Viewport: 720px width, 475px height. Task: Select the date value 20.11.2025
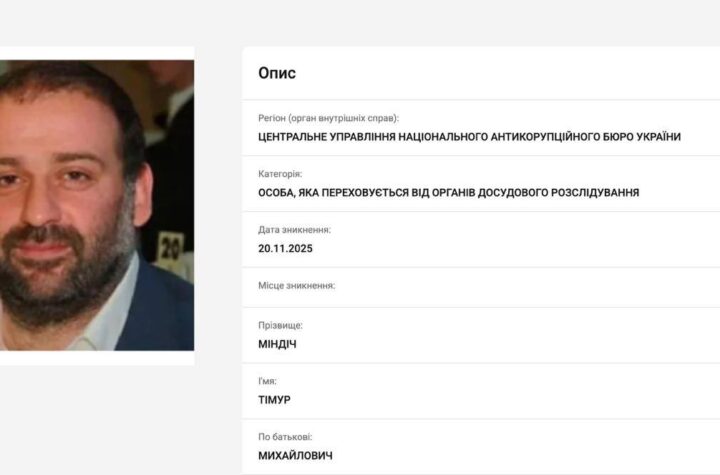point(286,248)
